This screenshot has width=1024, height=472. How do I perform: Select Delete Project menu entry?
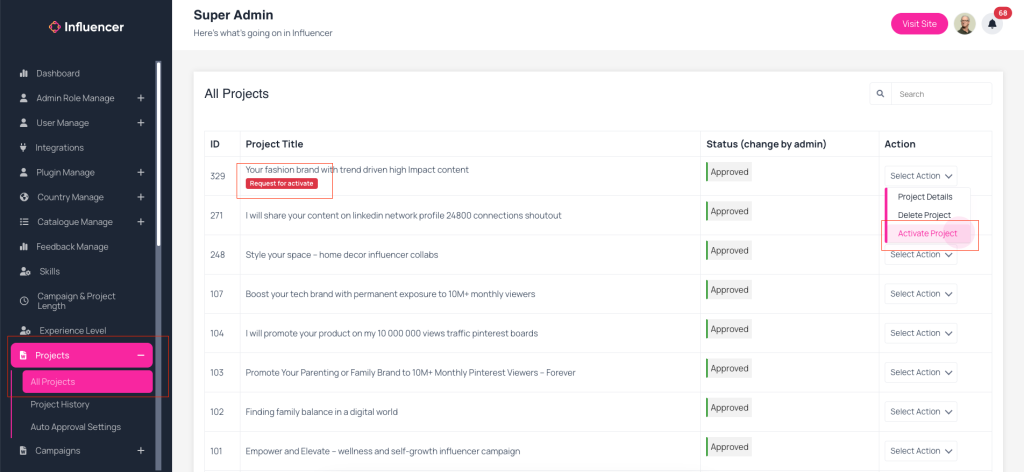pyautogui.click(x=924, y=215)
